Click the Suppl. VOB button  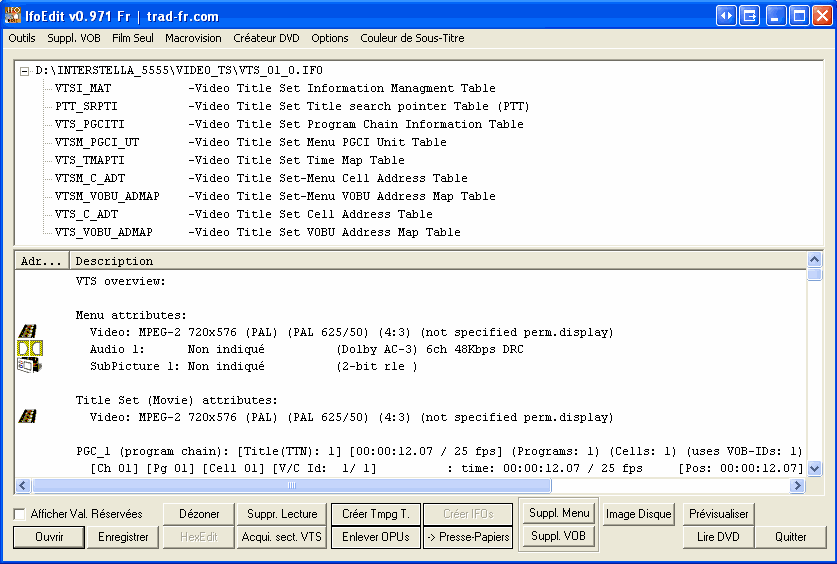pyautogui.click(x=559, y=536)
